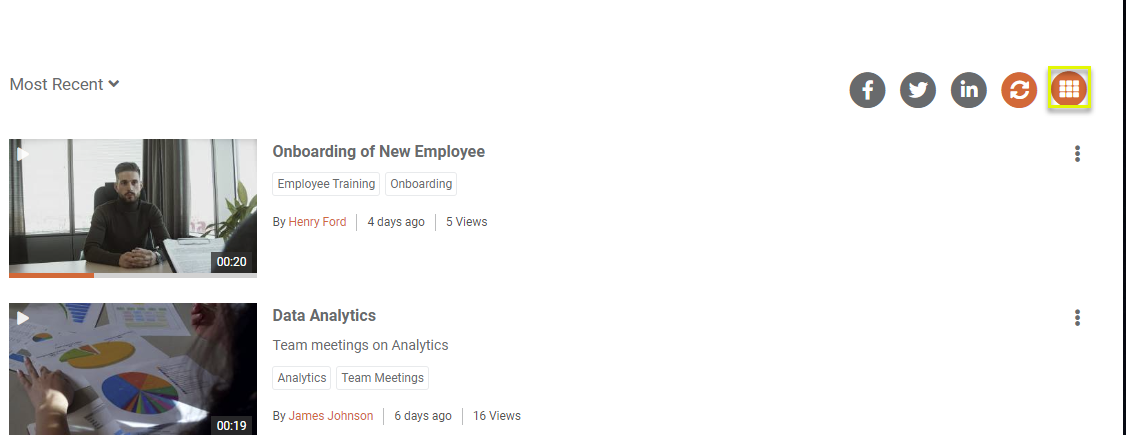Open options menu for Data Analytics video
Viewport: 1126px width, 435px height.
pos(1077,317)
